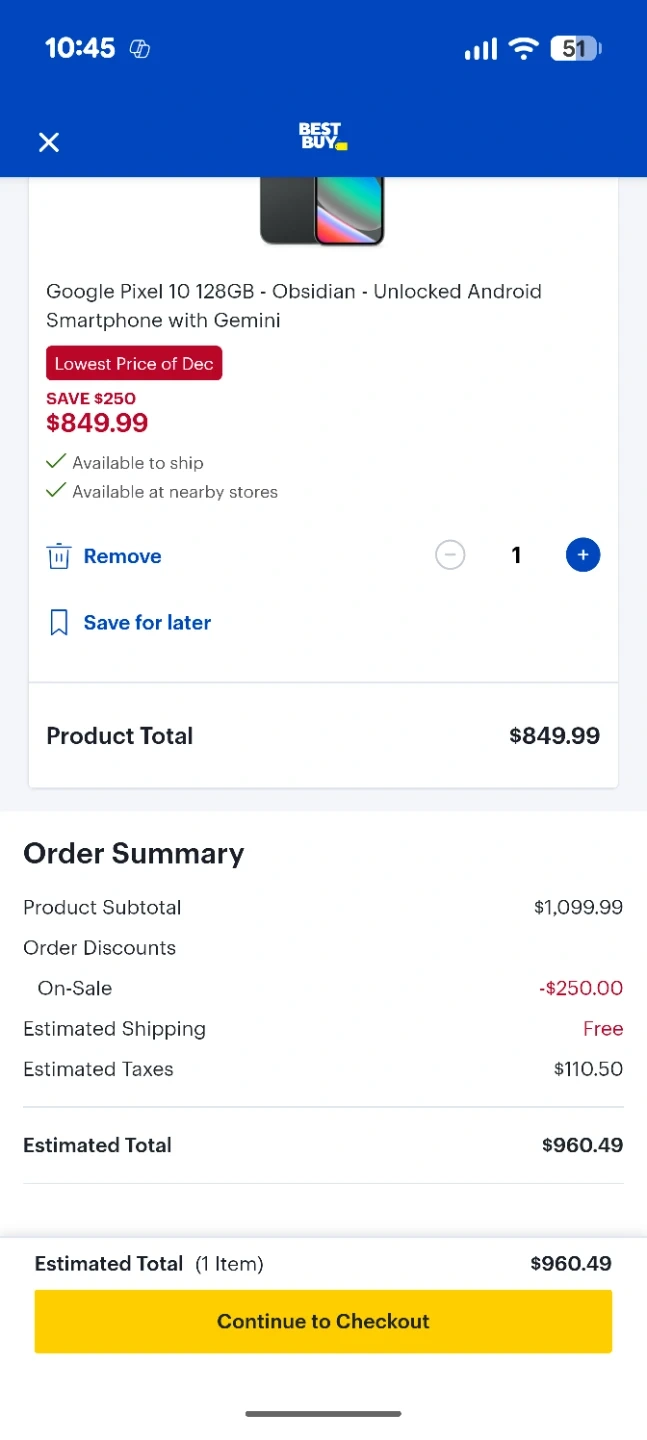The height and width of the screenshot is (1440, 647).
Task: Close the cart with the X icon
Action: point(48,142)
